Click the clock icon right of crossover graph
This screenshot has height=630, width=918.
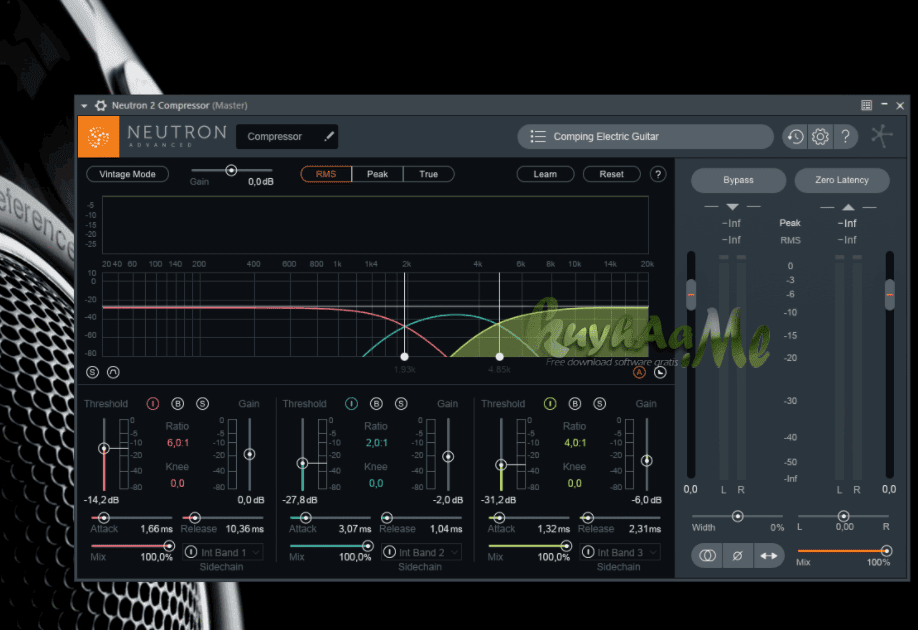point(660,372)
